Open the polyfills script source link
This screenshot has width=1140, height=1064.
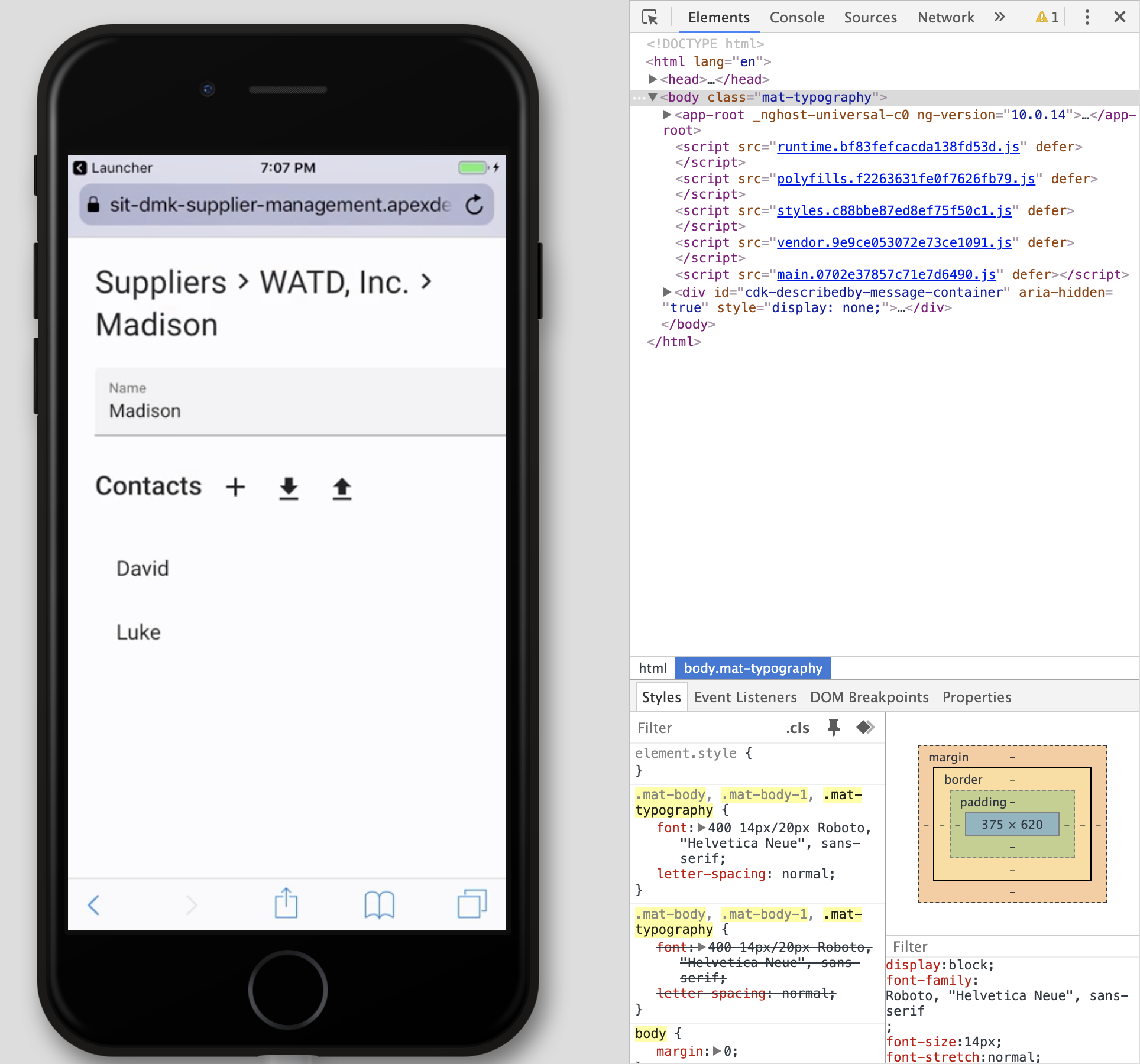[x=906, y=179]
